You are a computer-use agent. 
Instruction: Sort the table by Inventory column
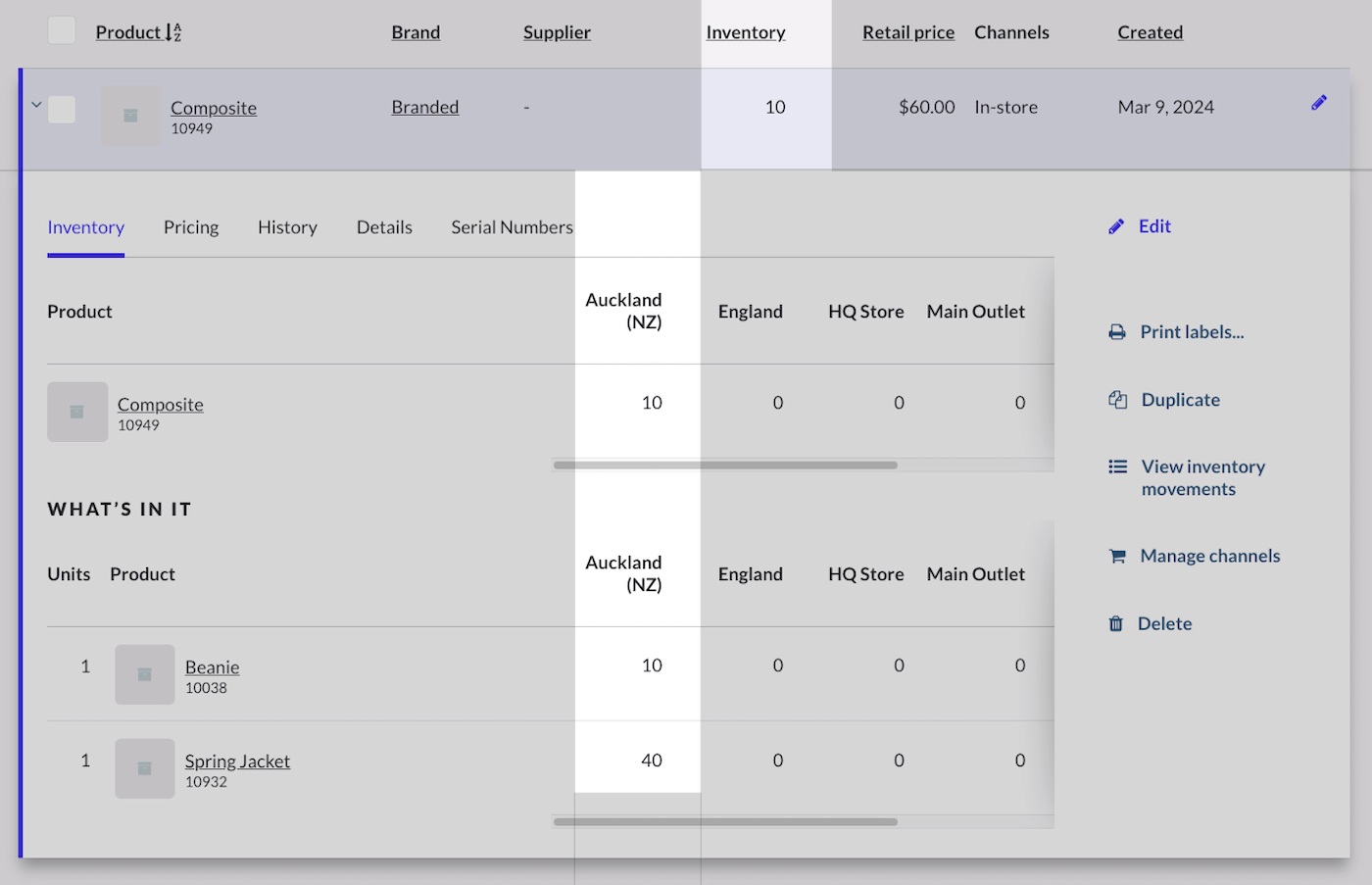pos(745,32)
